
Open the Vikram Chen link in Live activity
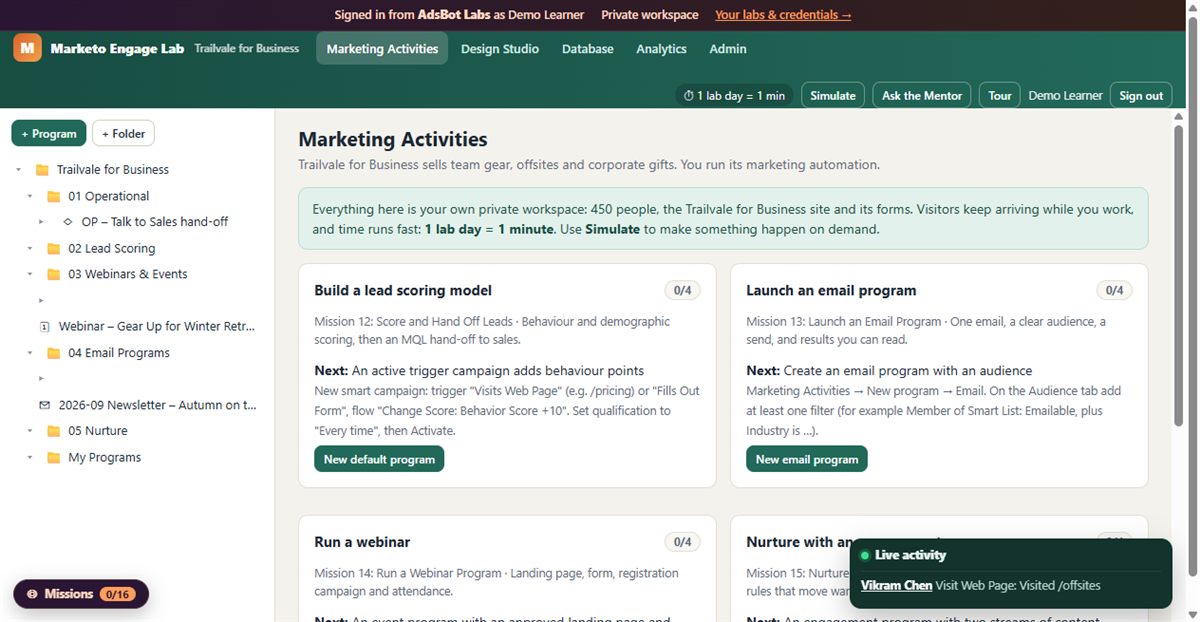896,585
